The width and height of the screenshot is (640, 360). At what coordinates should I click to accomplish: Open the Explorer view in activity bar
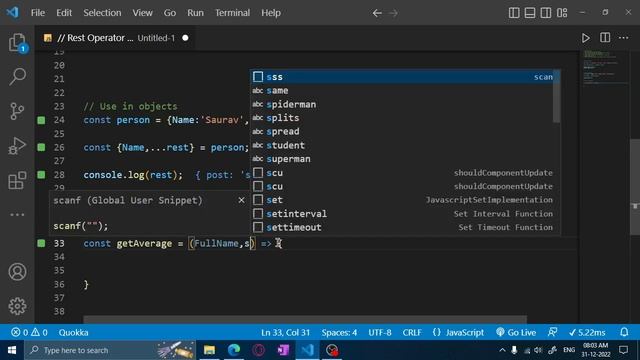coord(17,42)
